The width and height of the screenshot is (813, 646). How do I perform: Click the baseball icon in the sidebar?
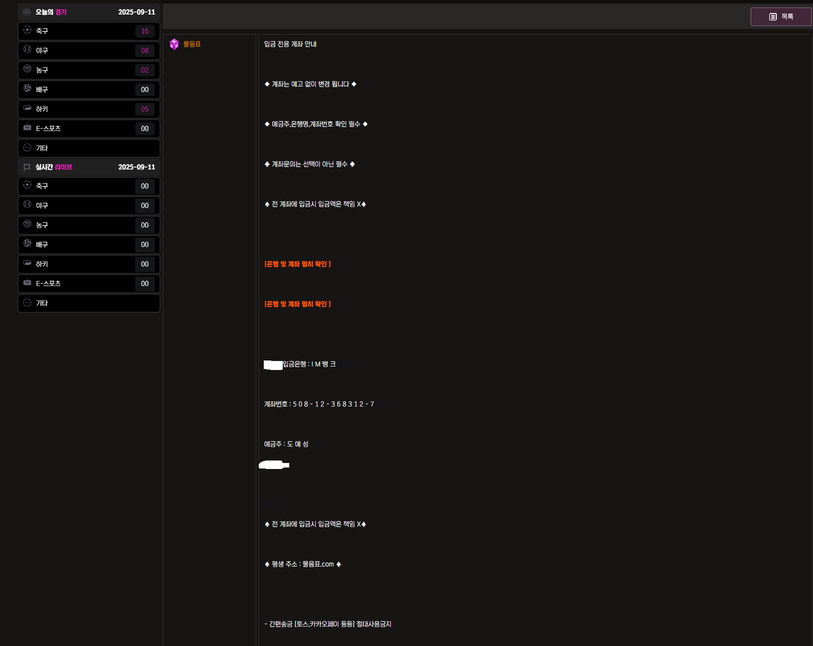(x=28, y=50)
